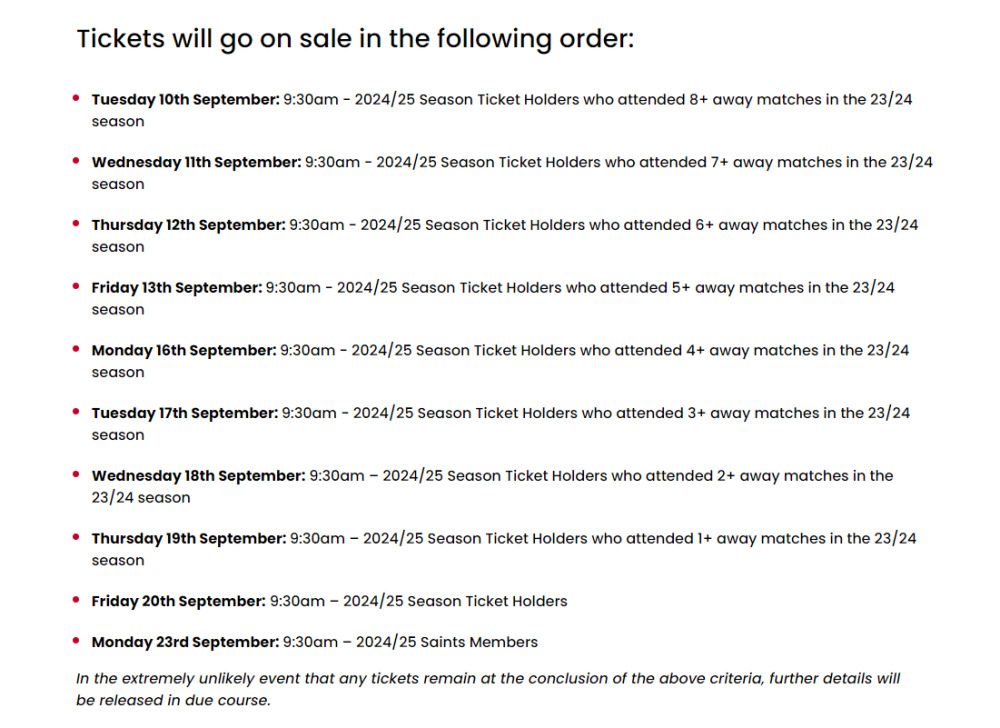Click the "Tuesday 17th September" bold date
Image resolution: width=1000 pixels, height=728 pixels.
coord(185,413)
